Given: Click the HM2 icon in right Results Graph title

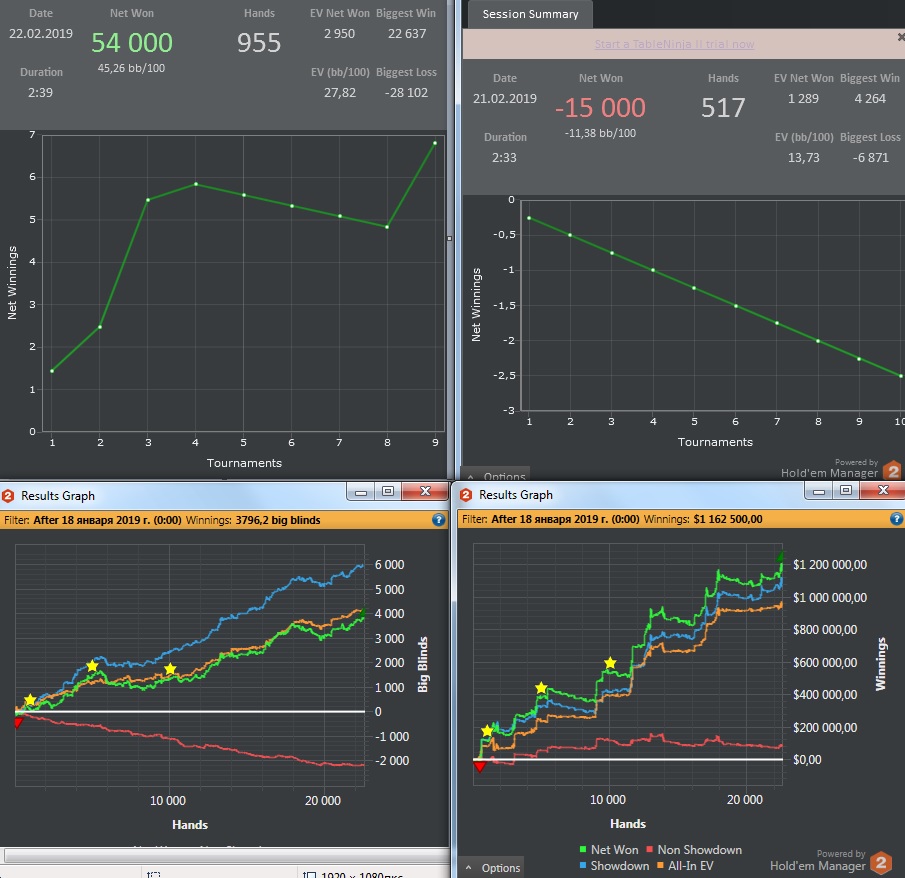Looking at the screenshot, I should [x=466, y=495].
